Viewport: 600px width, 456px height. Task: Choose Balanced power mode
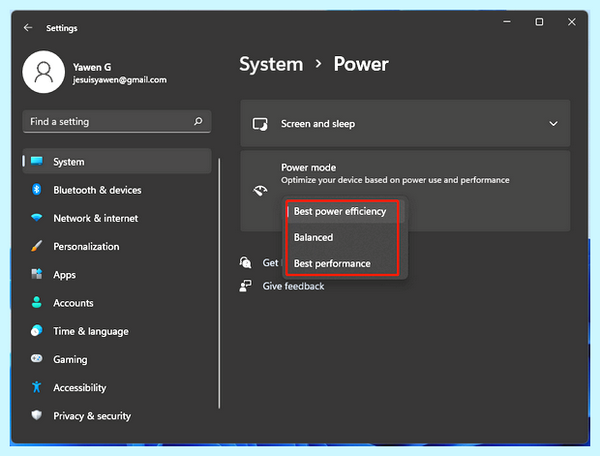[343, 237]
